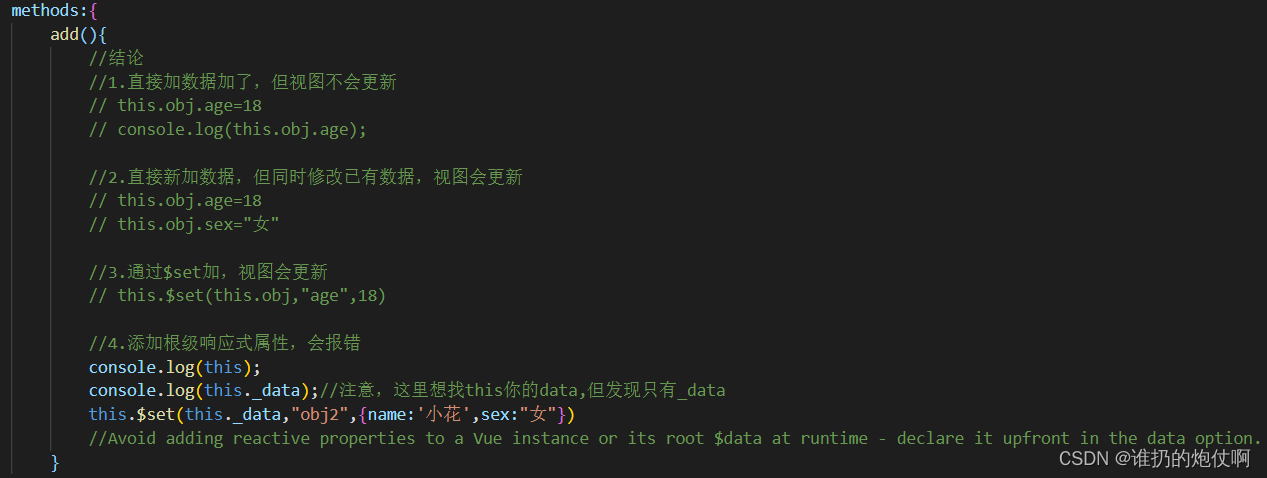1267x478 pixels.
Task: Click the console.log(this); statement
Action: click(175, 367)
